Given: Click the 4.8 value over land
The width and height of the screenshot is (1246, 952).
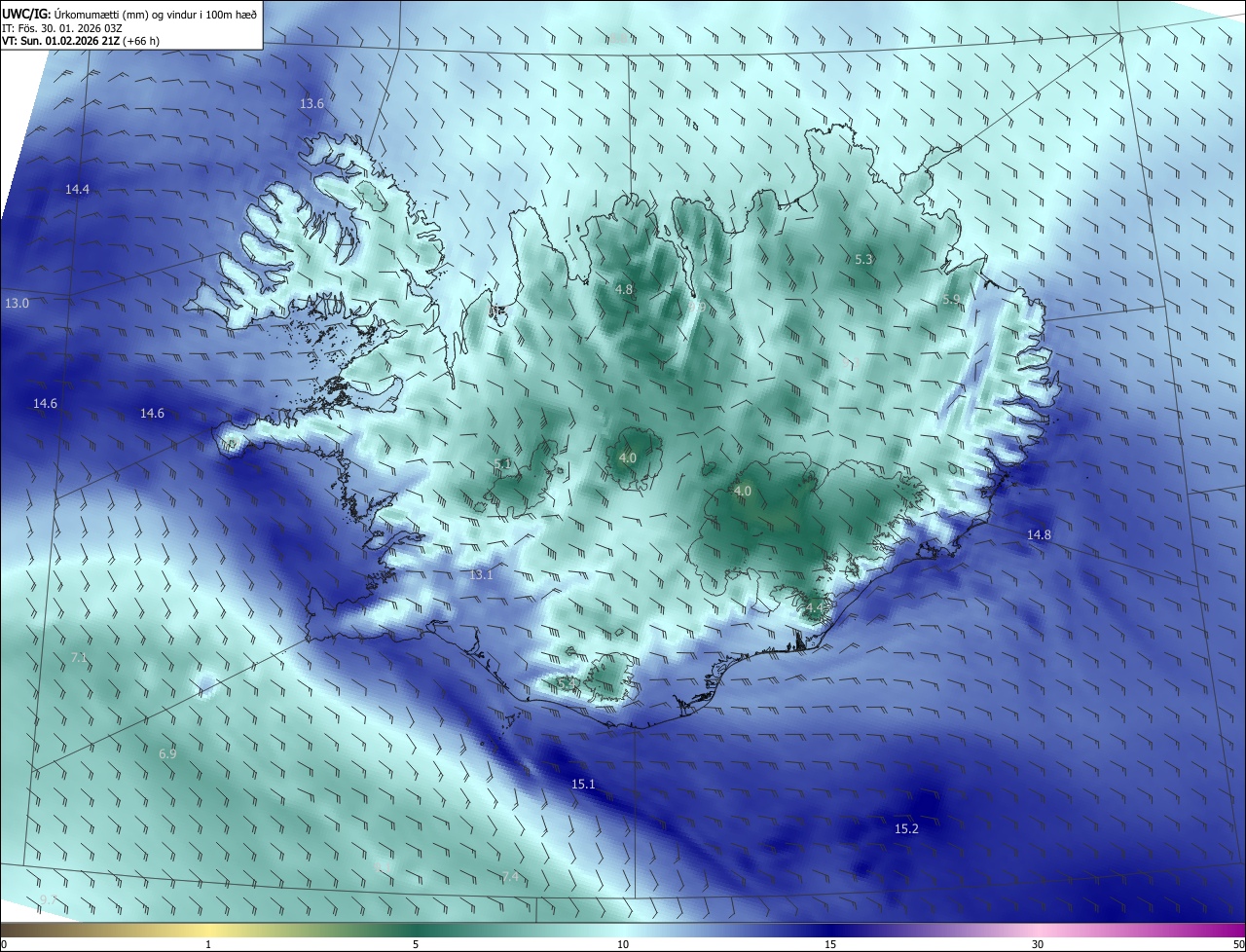Looking at the screenshot, I should pos(624,289).
